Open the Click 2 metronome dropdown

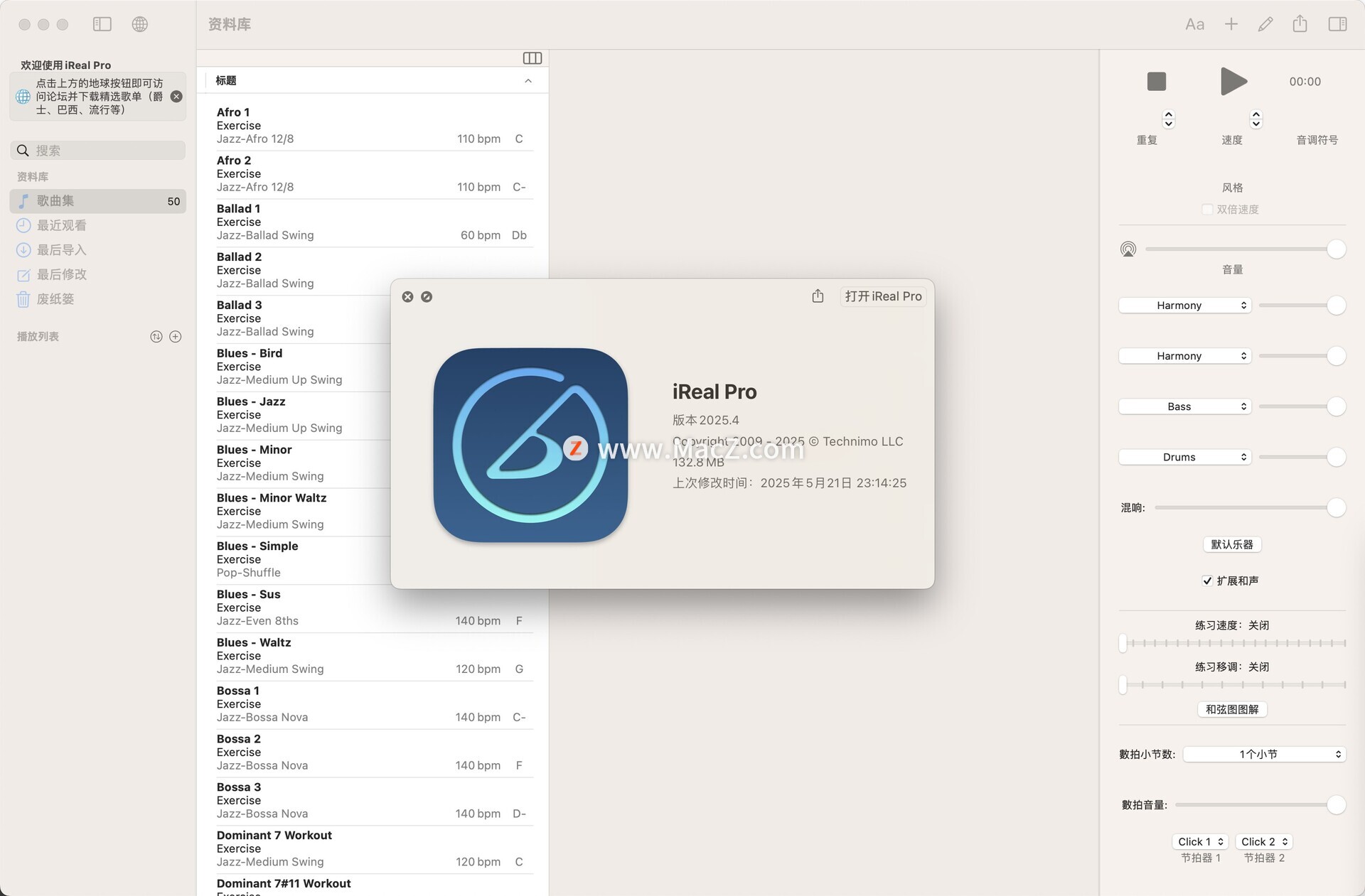tap(1264, 842)
